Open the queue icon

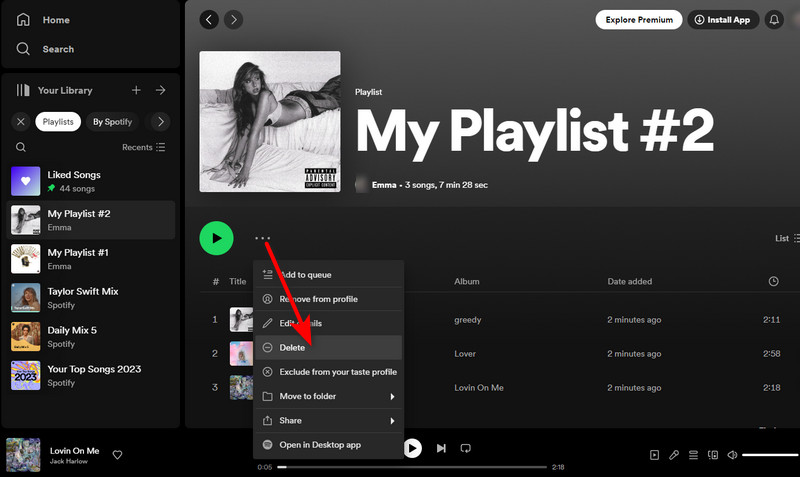coord(693,455)
